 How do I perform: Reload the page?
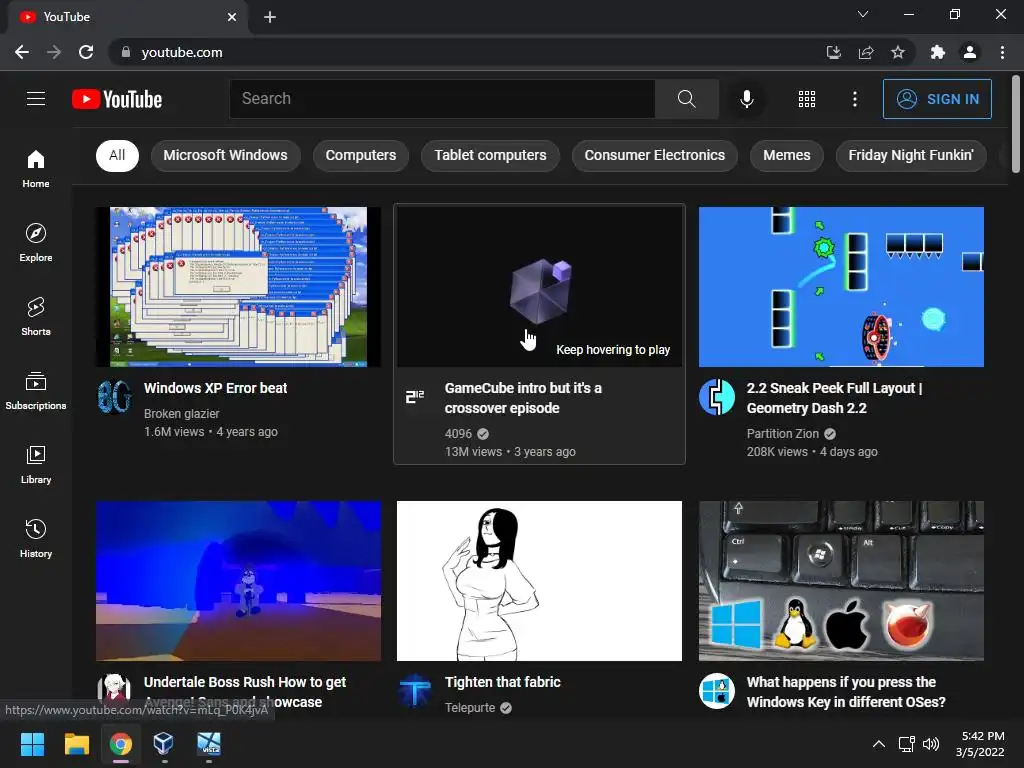pyautogui.click(x=86, y=52)
